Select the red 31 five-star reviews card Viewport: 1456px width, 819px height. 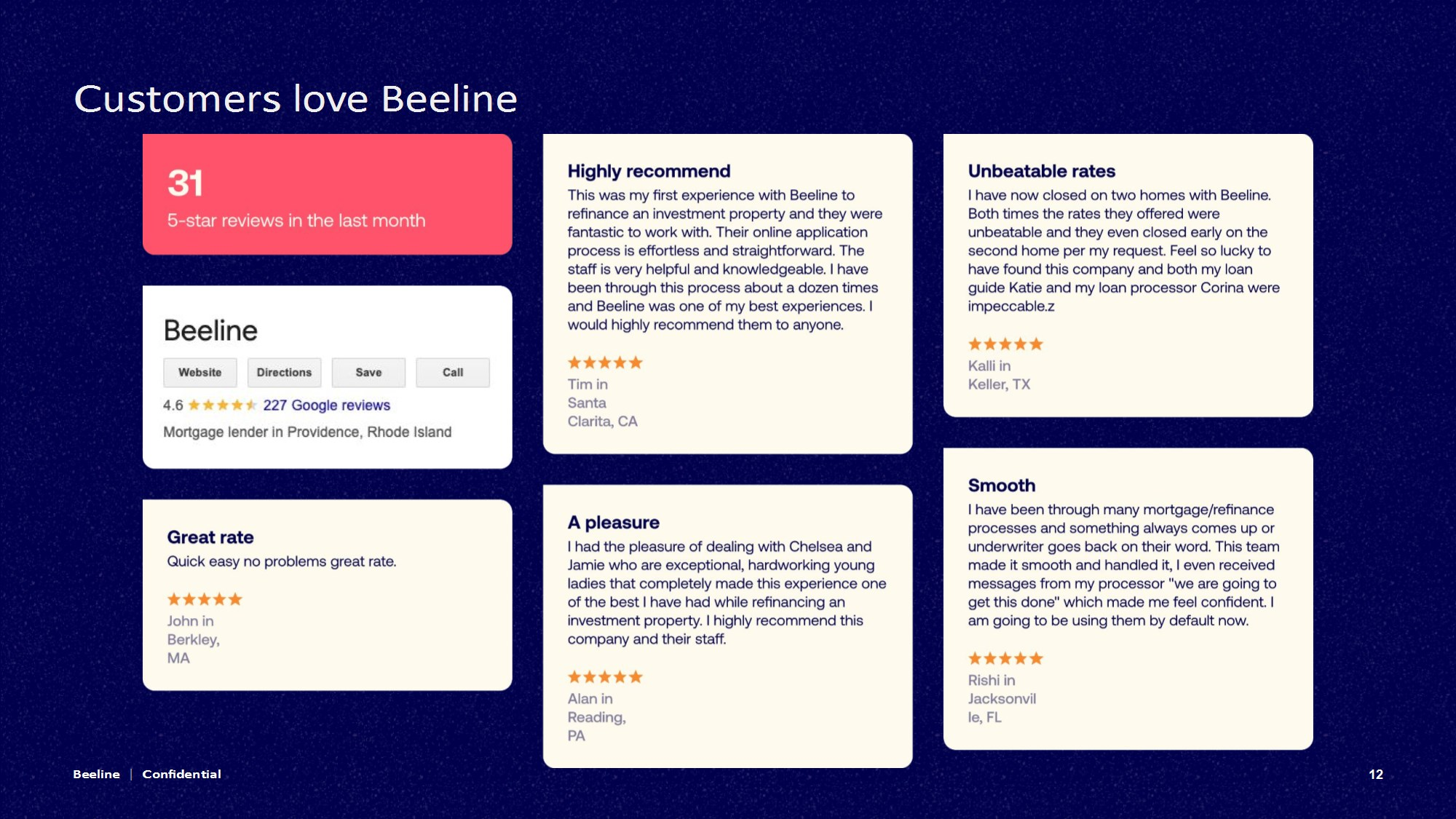(x=328, y=194)
